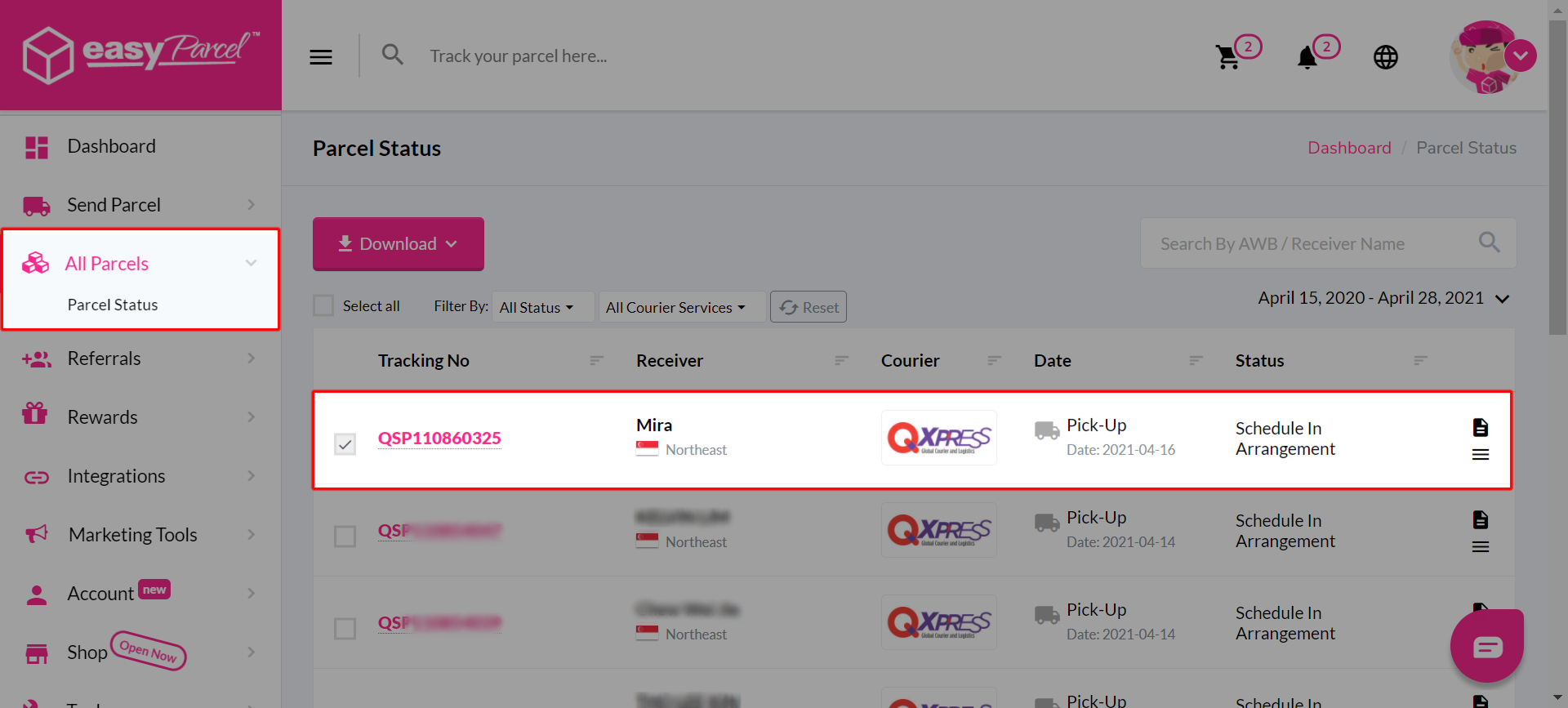This screenshot has width=1568, height=708.
Task: Open row menu icon for second parcel row
Action: [1481, 547]
